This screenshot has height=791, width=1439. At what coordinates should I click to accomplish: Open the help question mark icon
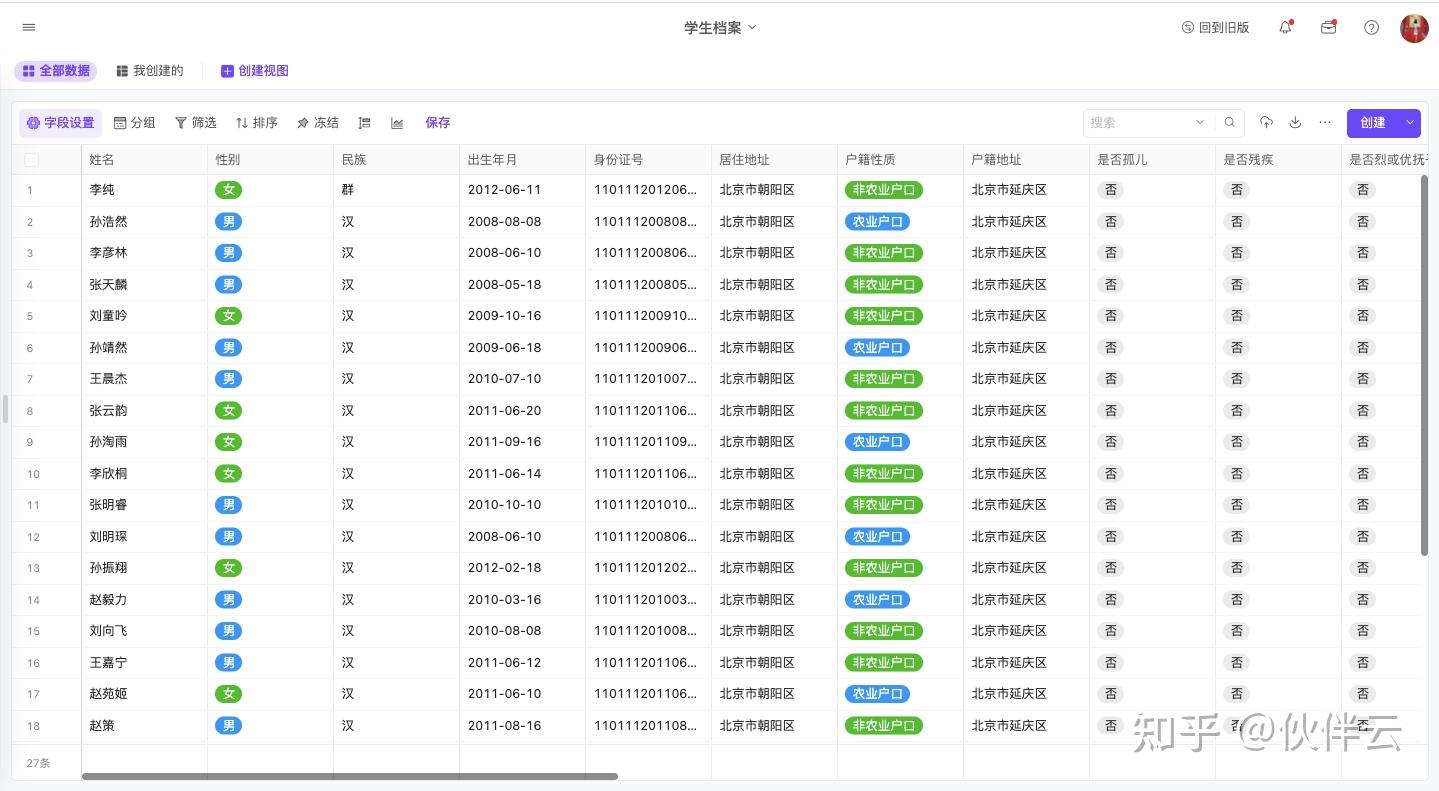coord(1372,27)
